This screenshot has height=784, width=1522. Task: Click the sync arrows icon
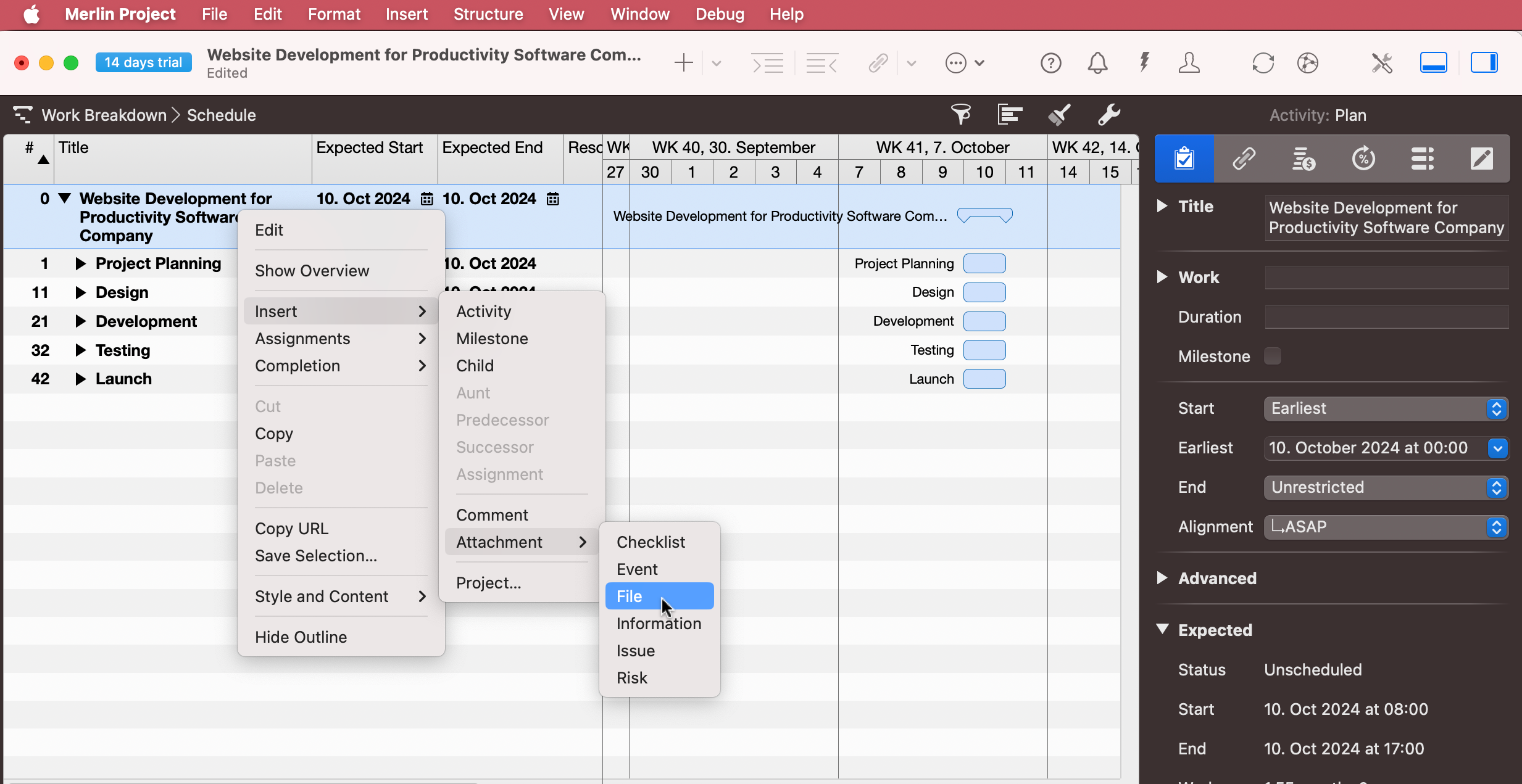(x=1263, y=63)
